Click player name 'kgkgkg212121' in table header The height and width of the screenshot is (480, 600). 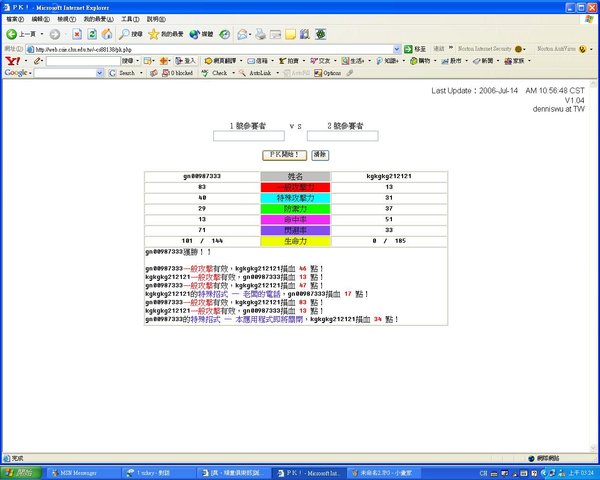(x=389, y=176)
